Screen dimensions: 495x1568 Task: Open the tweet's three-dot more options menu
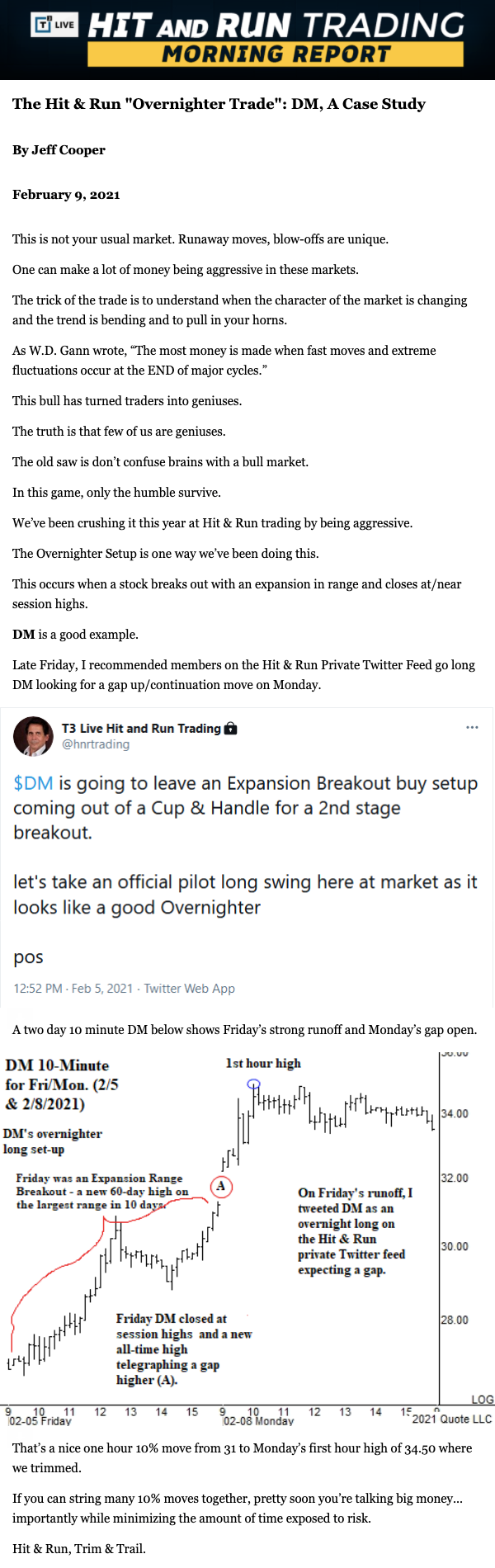(x=472, y=727)
